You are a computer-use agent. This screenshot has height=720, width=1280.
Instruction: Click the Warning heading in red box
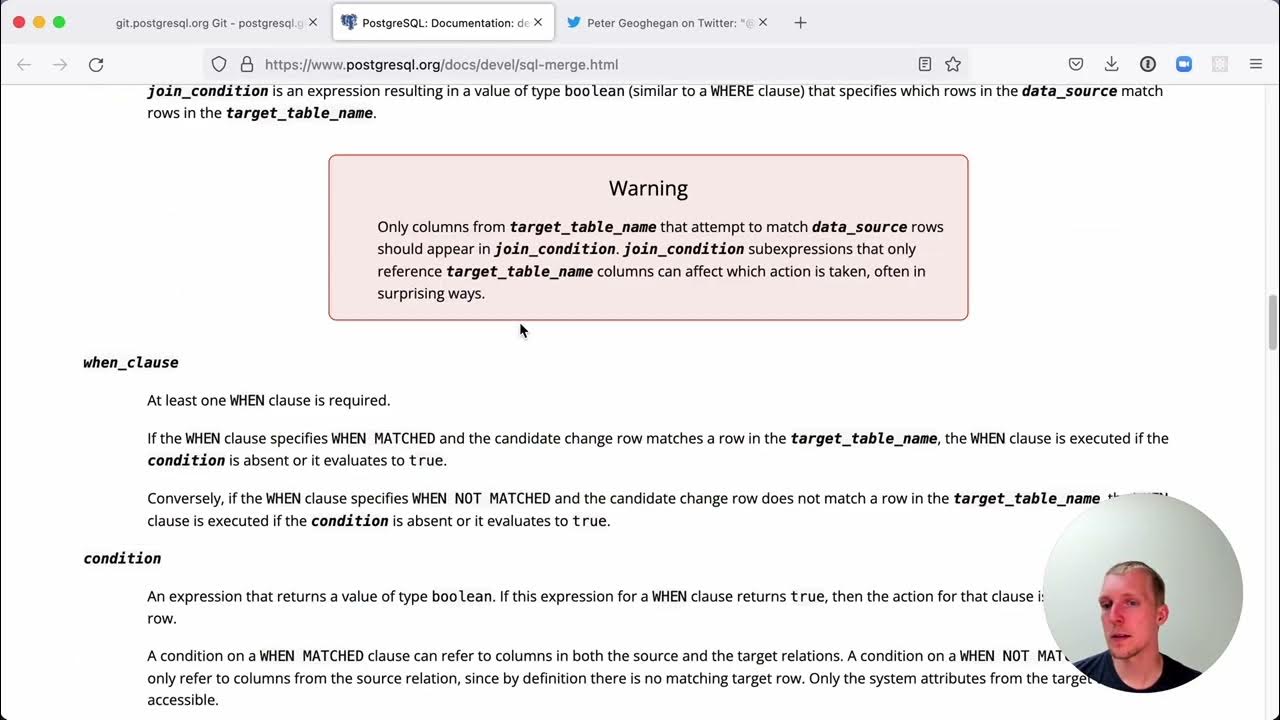tap(648, 188)
